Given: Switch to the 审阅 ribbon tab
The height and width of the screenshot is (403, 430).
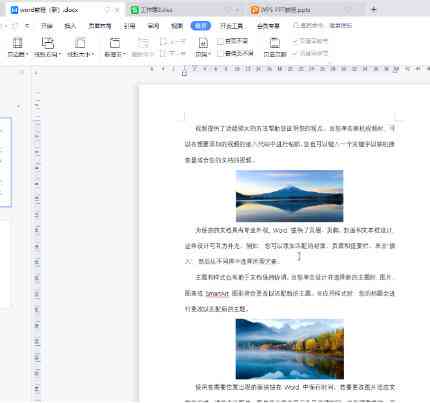Looking at the screenshot, I should point(153,26).
